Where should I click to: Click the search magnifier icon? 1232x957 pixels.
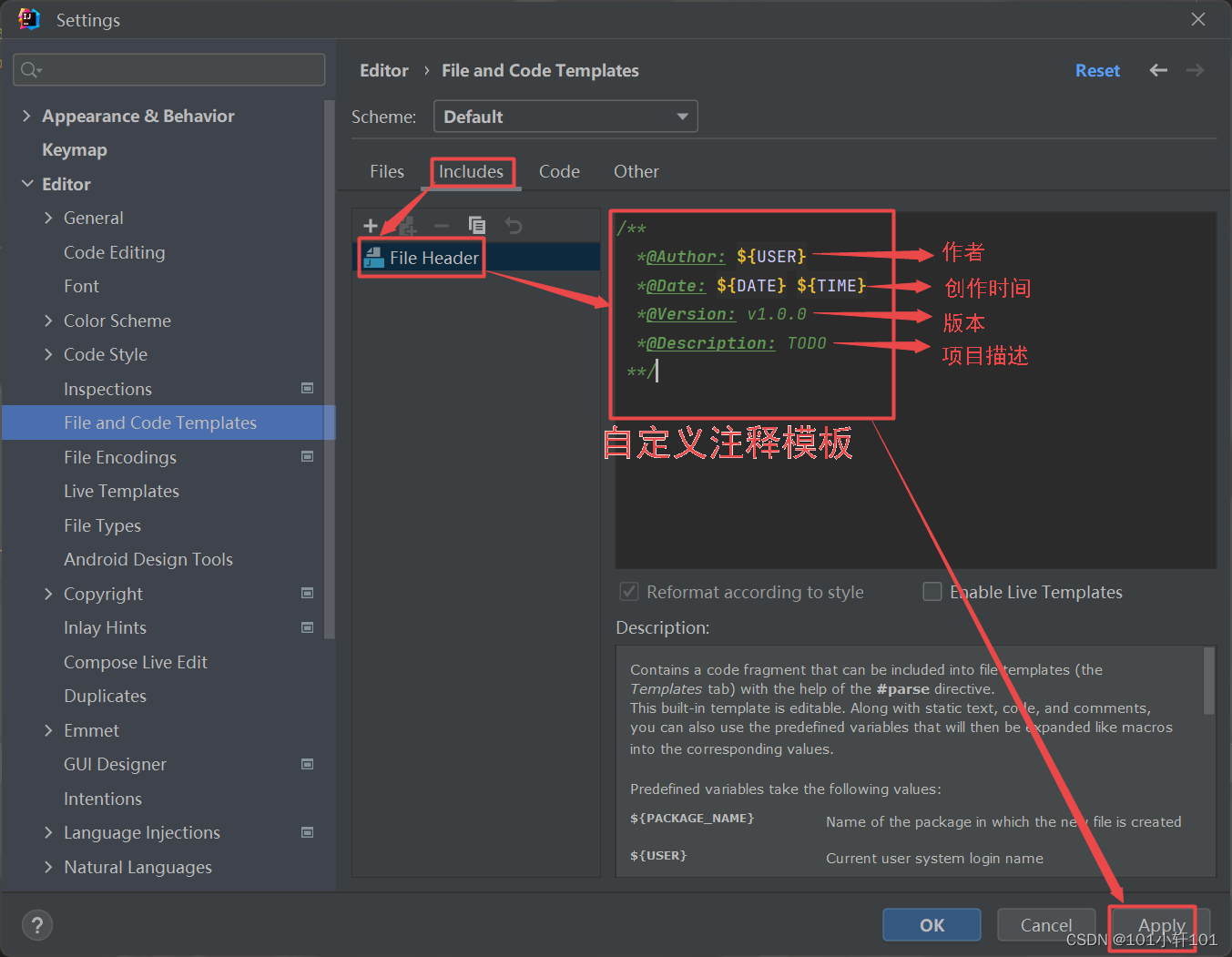(x=30, y=70)
